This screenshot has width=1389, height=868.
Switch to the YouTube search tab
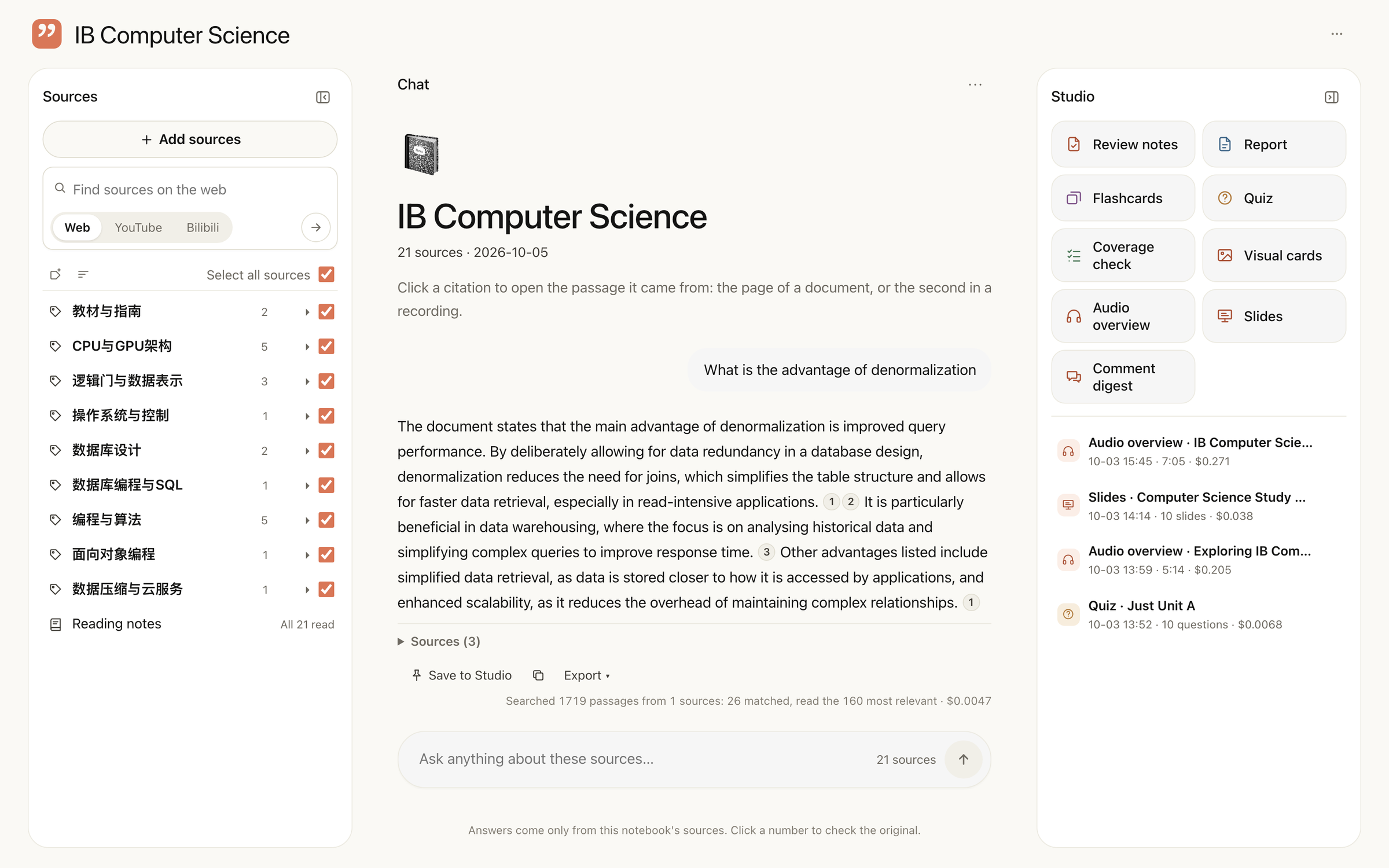coord(138,227)
